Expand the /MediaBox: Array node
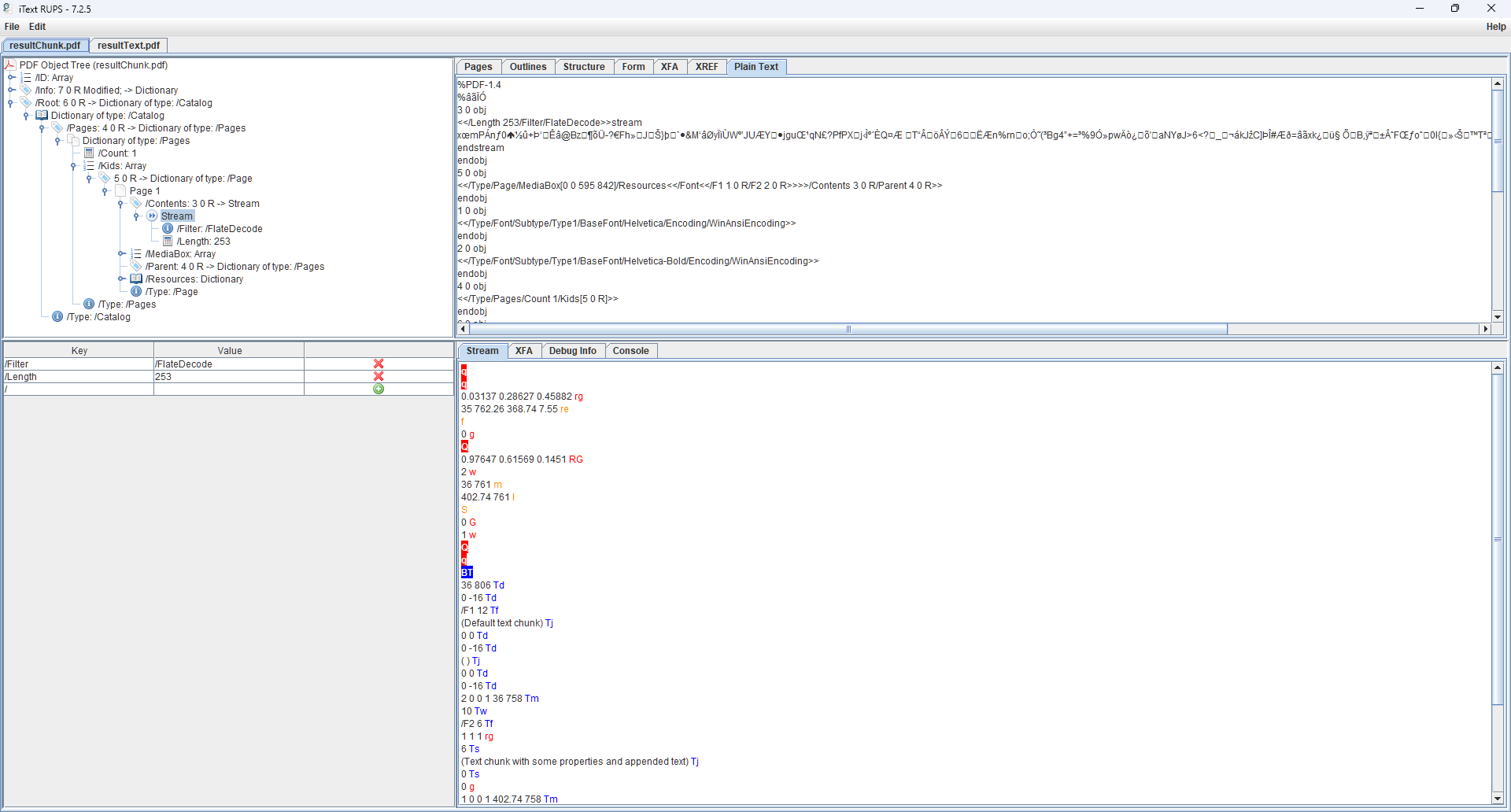This screenshot has width=1511, height=812. [120, 253]
